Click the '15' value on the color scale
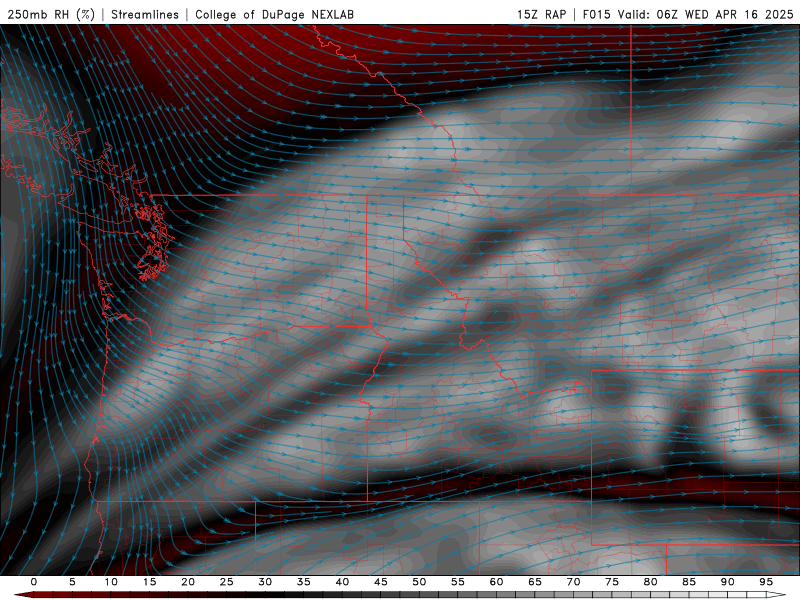 click(x=149, y=582)
